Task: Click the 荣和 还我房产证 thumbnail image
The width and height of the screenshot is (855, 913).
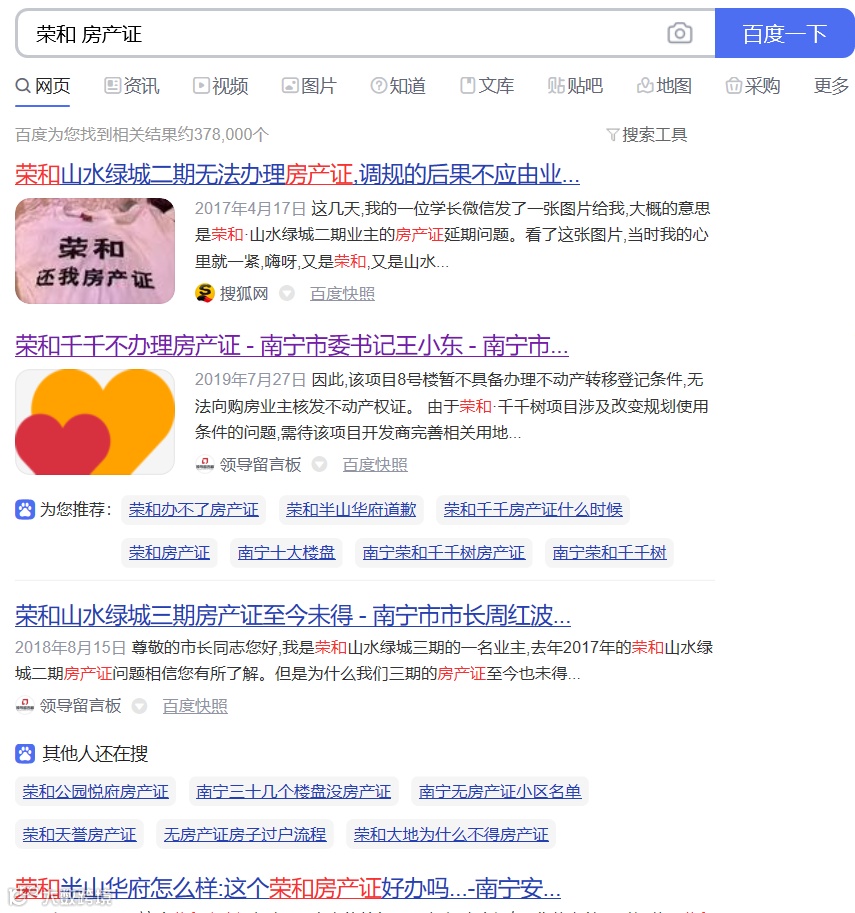Action: 95,251
